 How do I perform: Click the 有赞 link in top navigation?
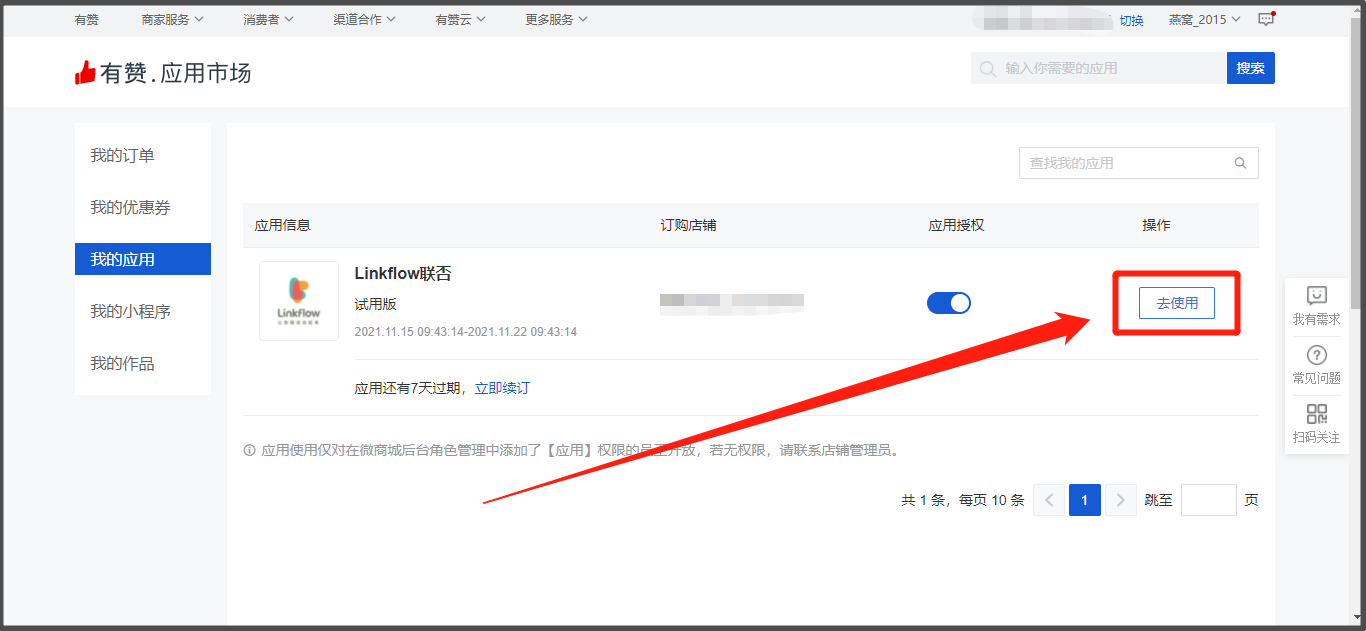point(87,19)
